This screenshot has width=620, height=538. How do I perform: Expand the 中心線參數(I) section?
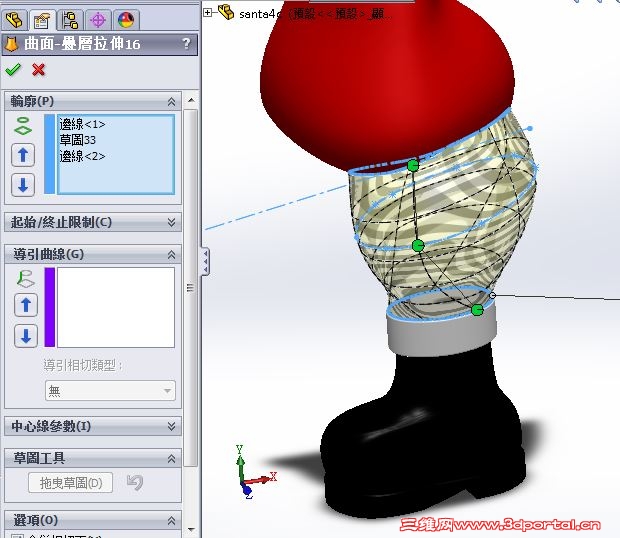point(172,426)
